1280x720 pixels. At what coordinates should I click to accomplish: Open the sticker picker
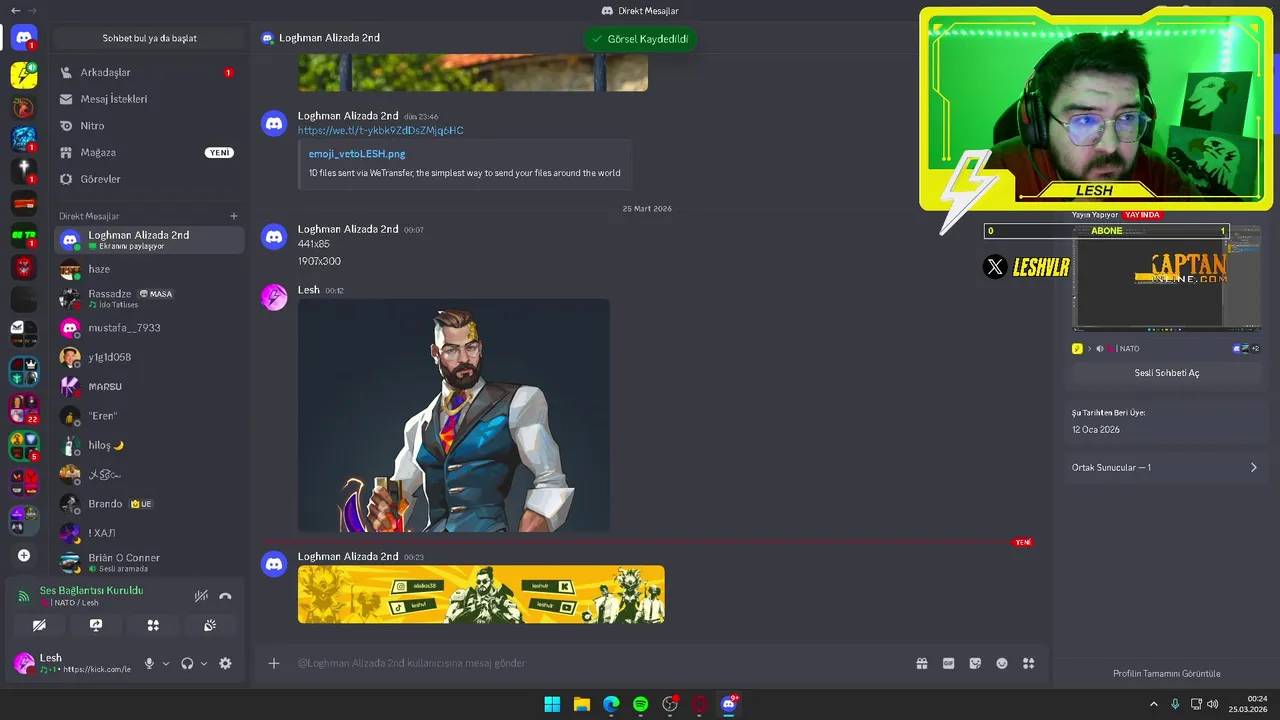tap(975, 663)
